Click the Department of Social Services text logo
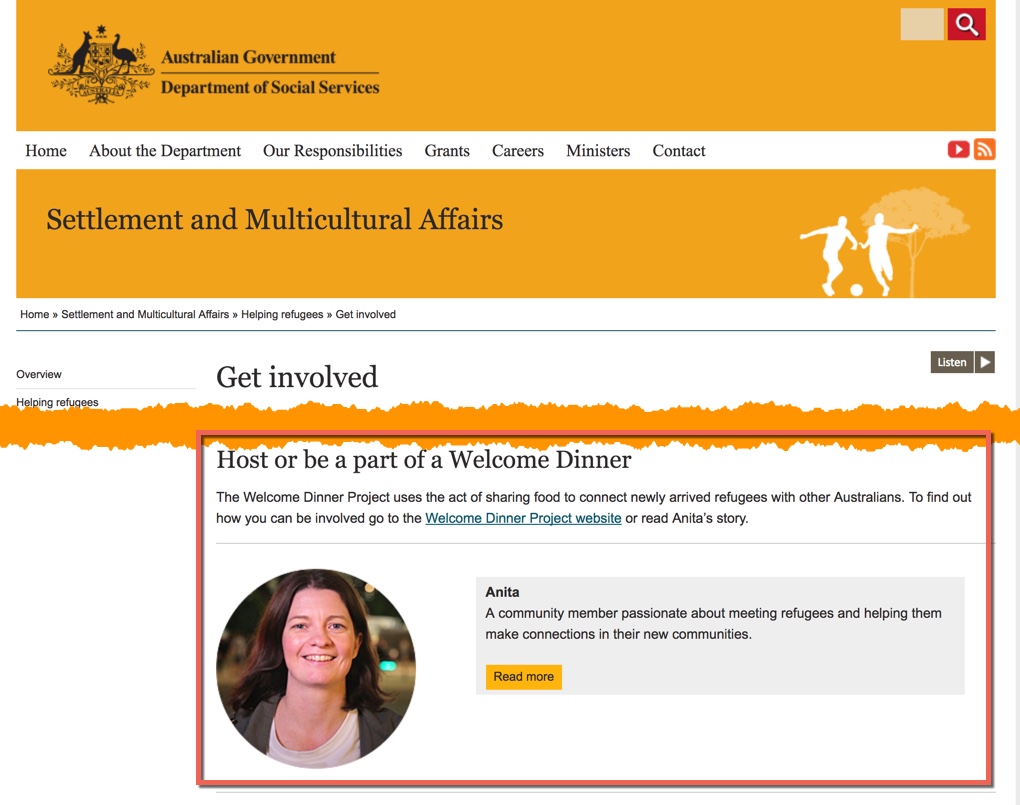Viewport: 1020px width, 805px height. click(x=270, y=87)
